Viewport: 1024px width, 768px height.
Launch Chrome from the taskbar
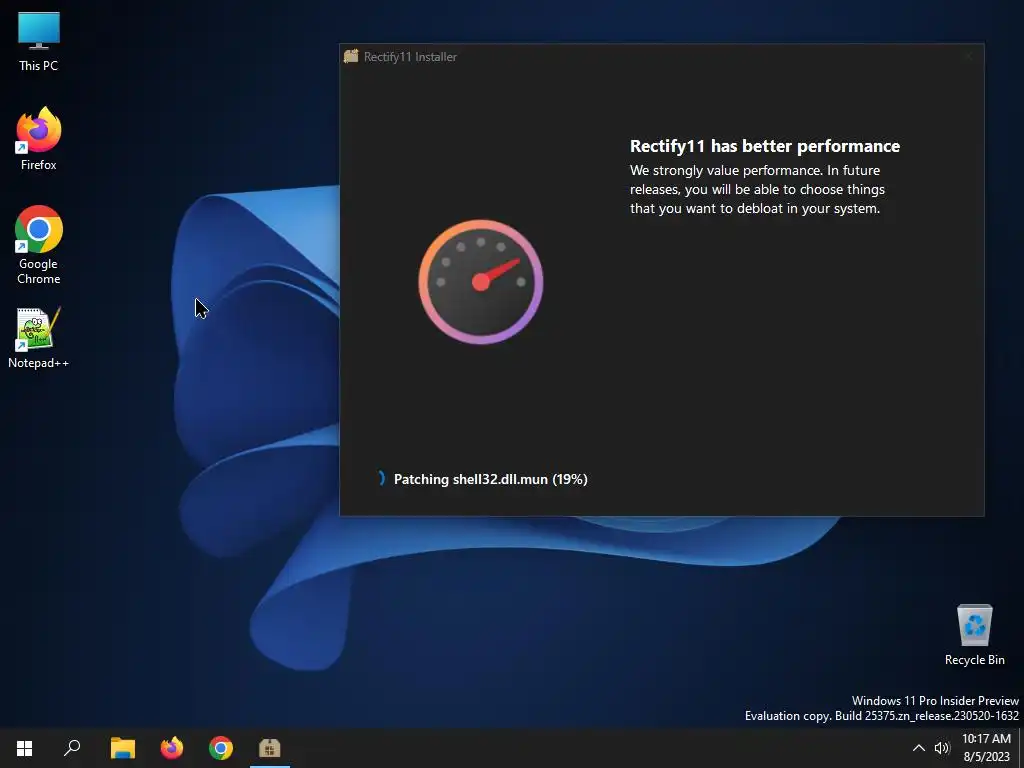(221, 748)
